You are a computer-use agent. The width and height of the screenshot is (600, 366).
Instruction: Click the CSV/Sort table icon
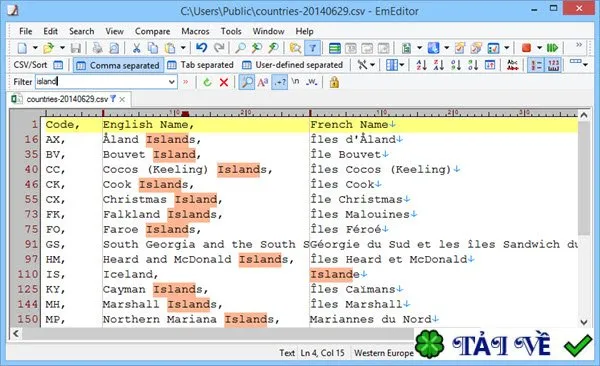click(x=58, y=65)
